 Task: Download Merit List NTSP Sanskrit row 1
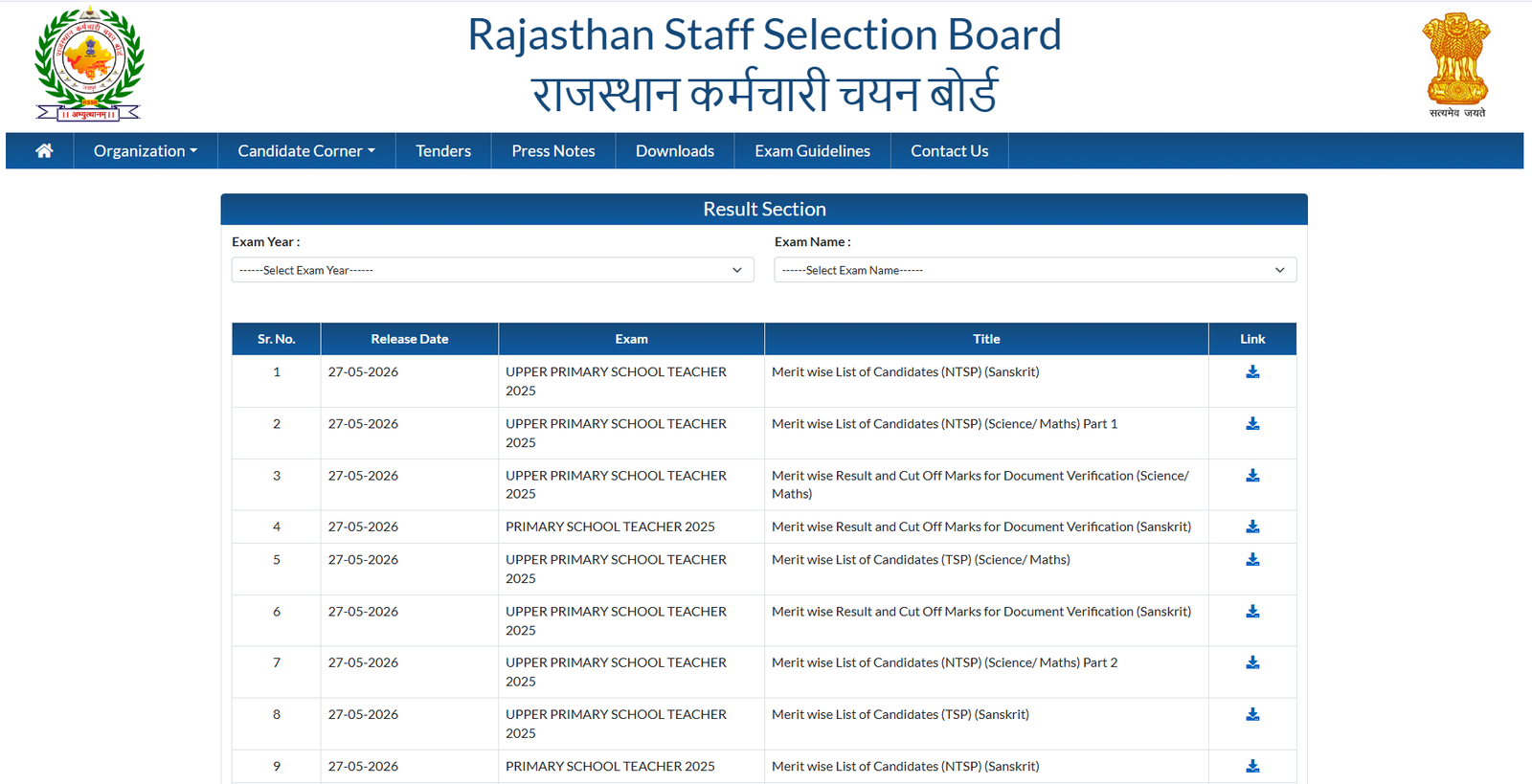pos(1252,372)
